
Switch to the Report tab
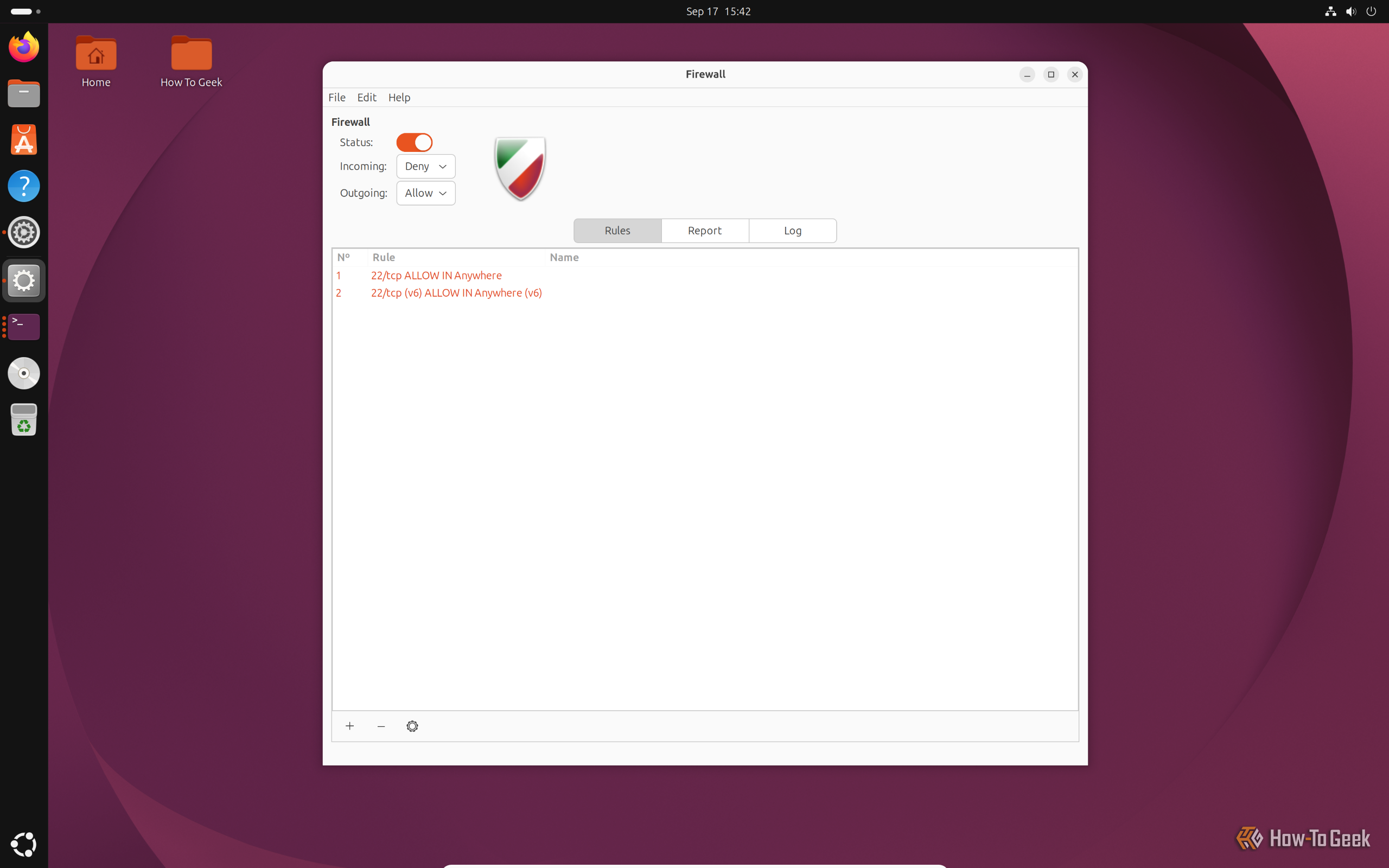click(x=705, y=231)
